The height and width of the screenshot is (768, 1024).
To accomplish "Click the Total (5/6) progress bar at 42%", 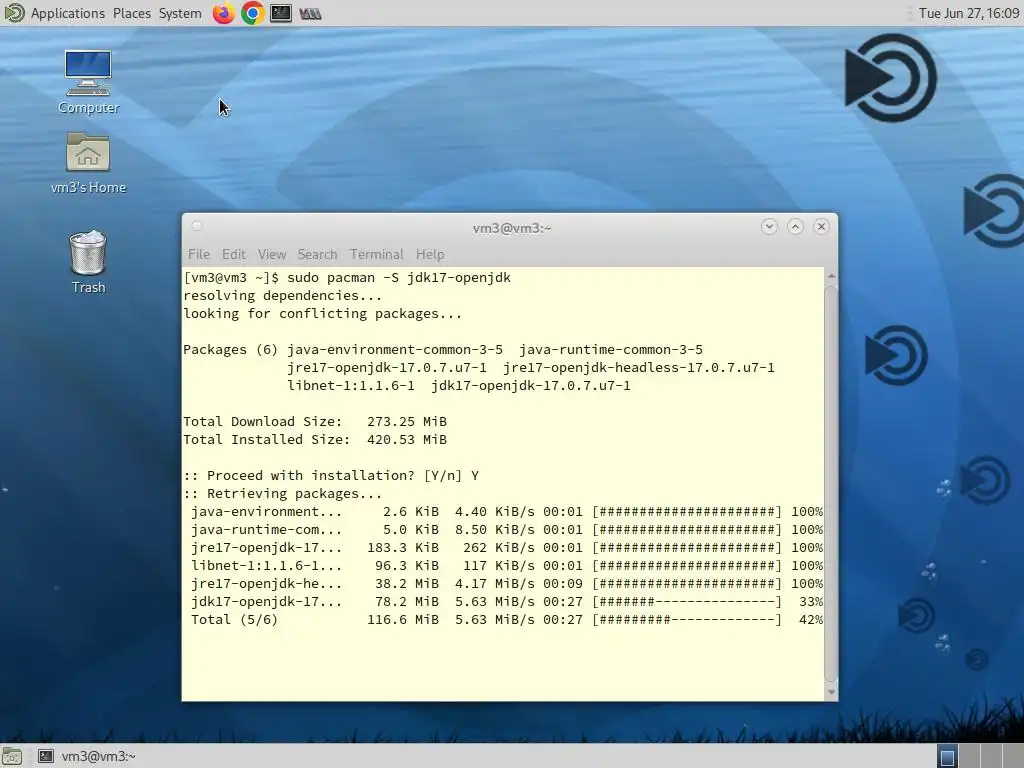I will click(x=687, y=620).
